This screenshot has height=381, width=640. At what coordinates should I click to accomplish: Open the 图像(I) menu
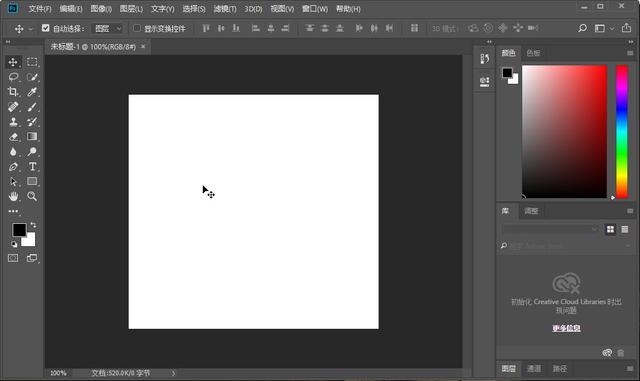(x=101, y=9)
